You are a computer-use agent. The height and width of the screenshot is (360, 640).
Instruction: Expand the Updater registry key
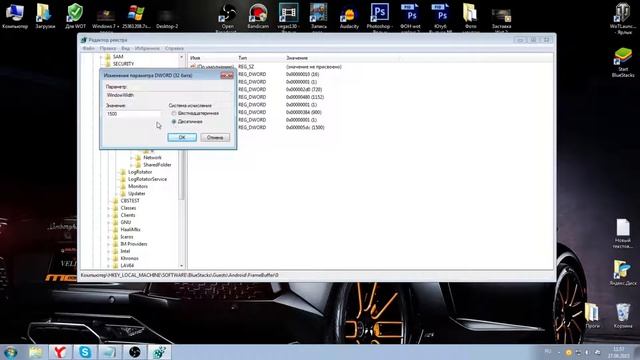[116, 193]
